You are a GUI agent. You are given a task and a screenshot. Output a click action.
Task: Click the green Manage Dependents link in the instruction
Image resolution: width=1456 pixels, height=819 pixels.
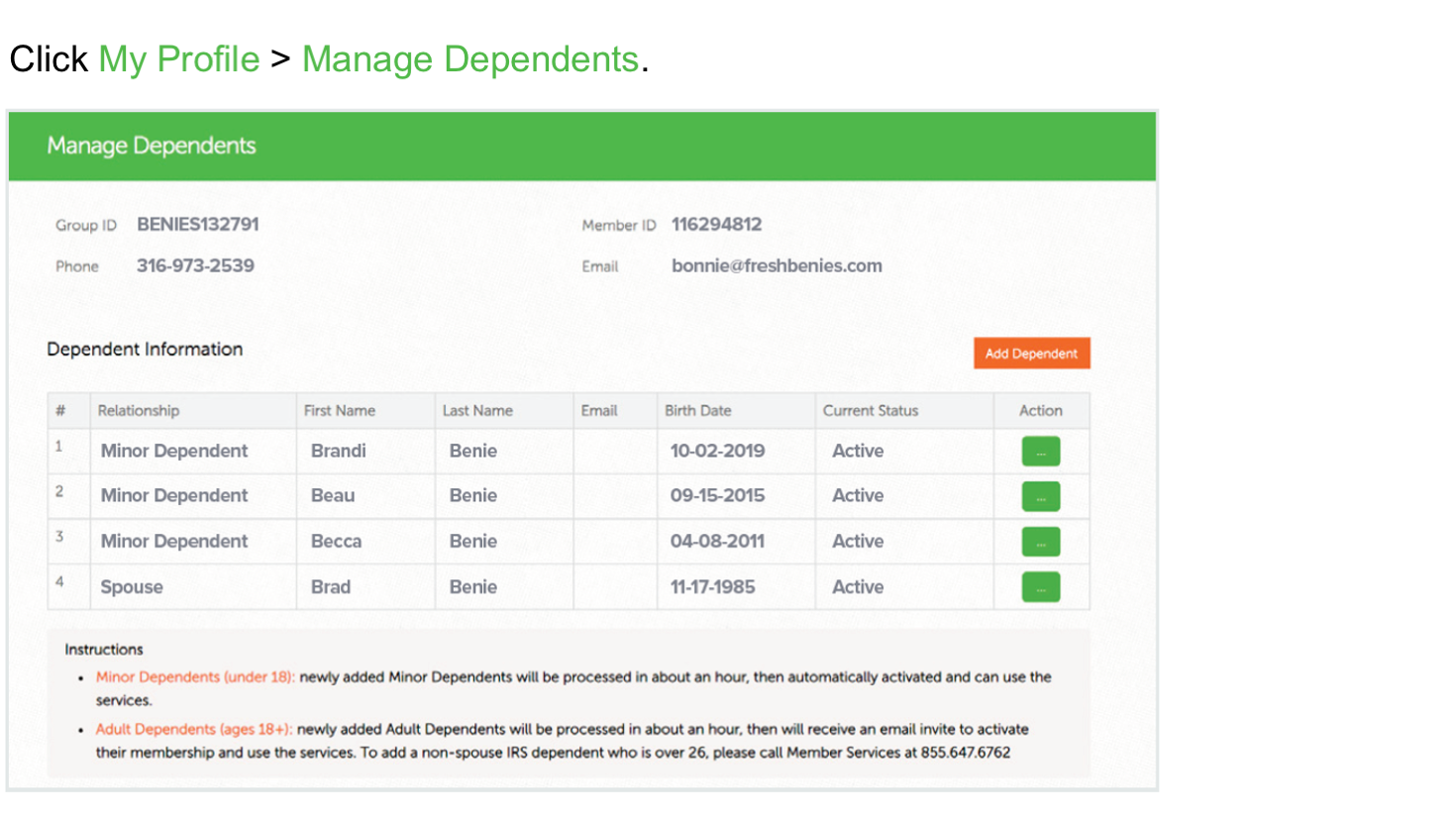(x=469, y=59)
